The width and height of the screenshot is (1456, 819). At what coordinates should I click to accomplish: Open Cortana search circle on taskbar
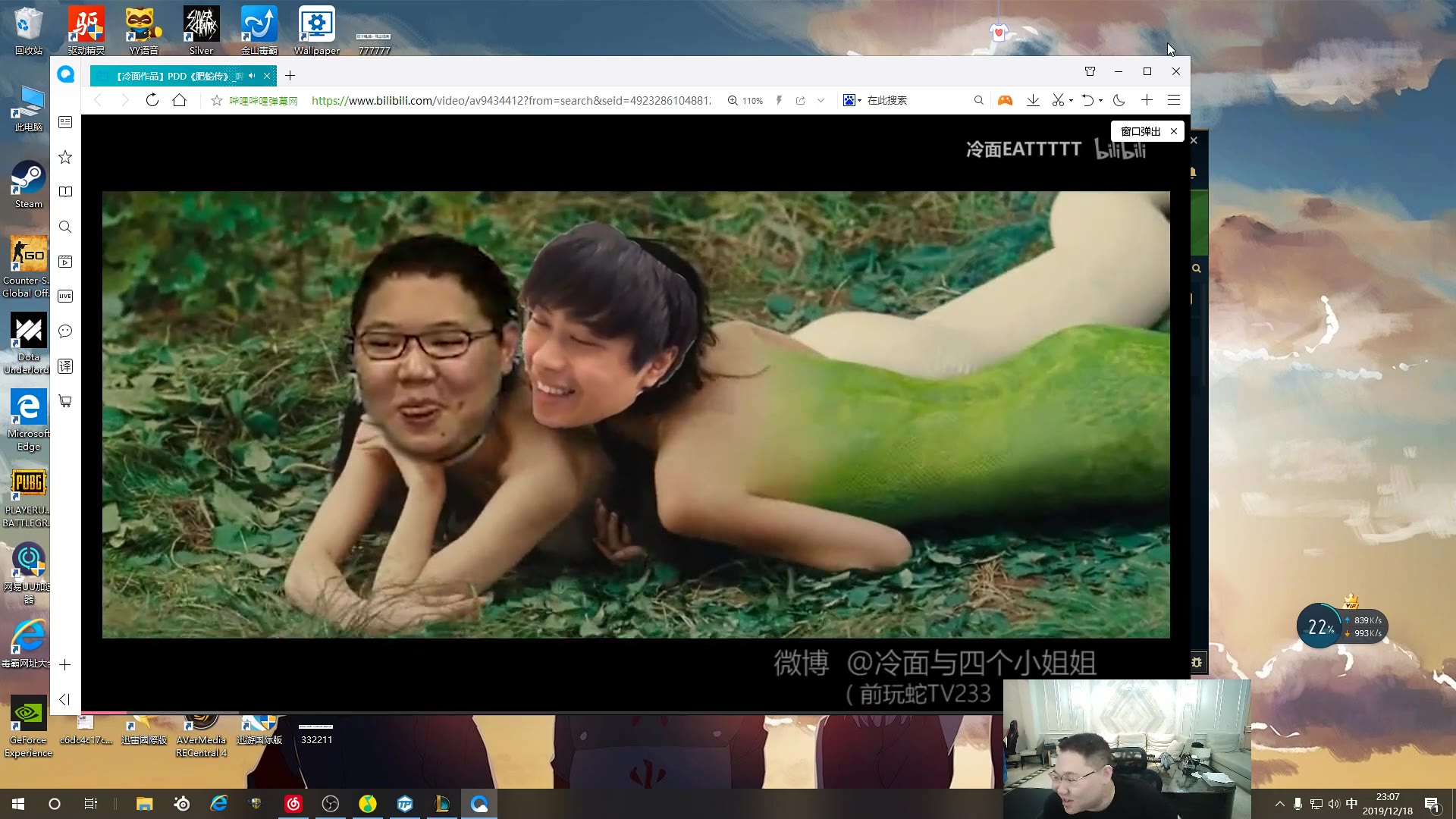click(x=54, y=804)
